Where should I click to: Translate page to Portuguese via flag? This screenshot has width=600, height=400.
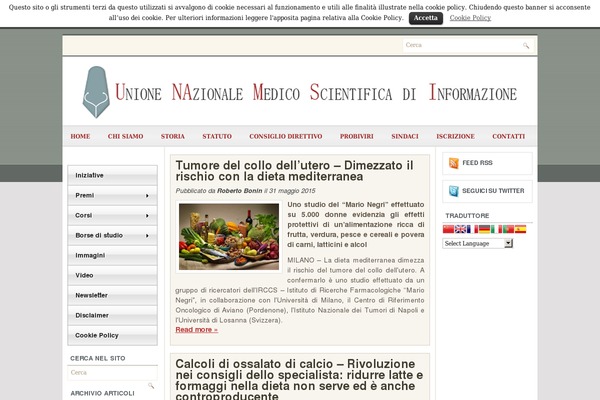508,229
